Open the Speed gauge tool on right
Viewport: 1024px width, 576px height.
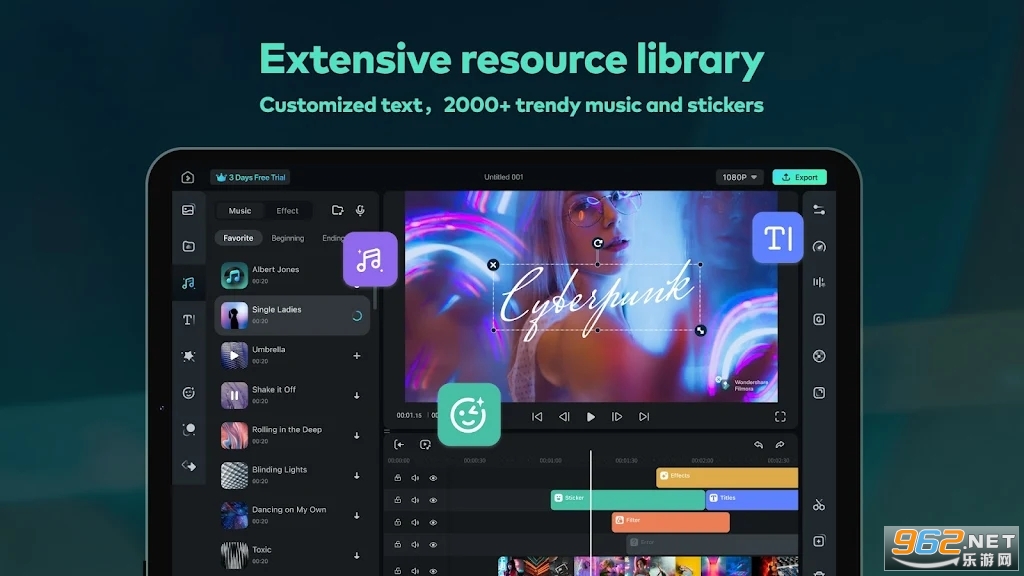[x=819, y=247]
